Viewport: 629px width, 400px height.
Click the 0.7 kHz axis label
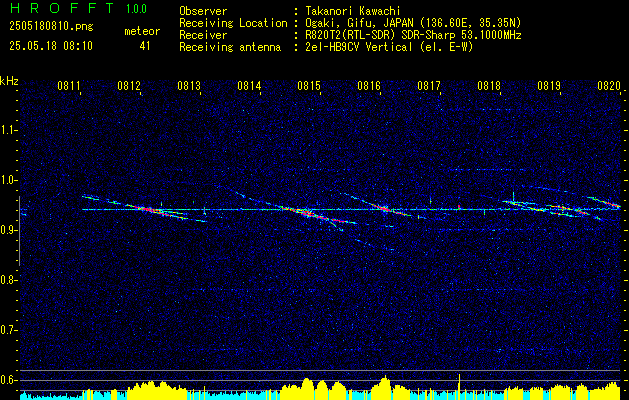[x=9, y=330]
